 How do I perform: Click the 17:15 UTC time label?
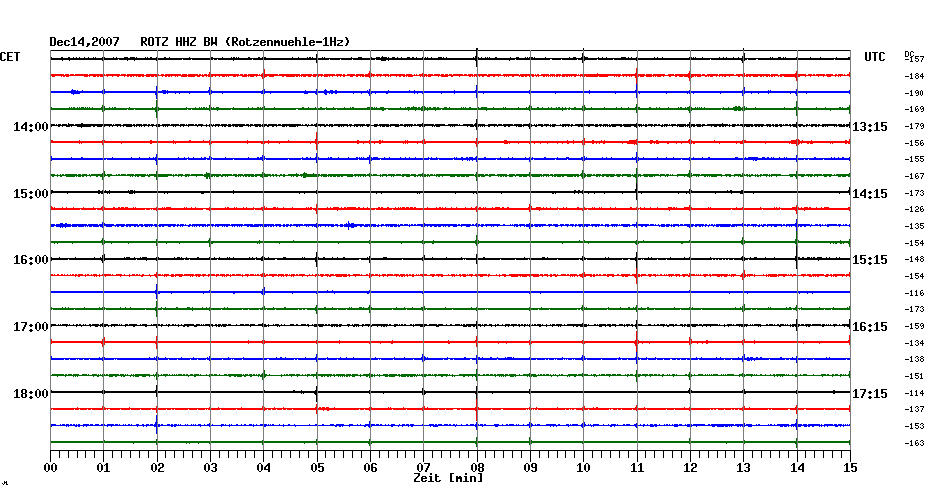tap(870, 394)
